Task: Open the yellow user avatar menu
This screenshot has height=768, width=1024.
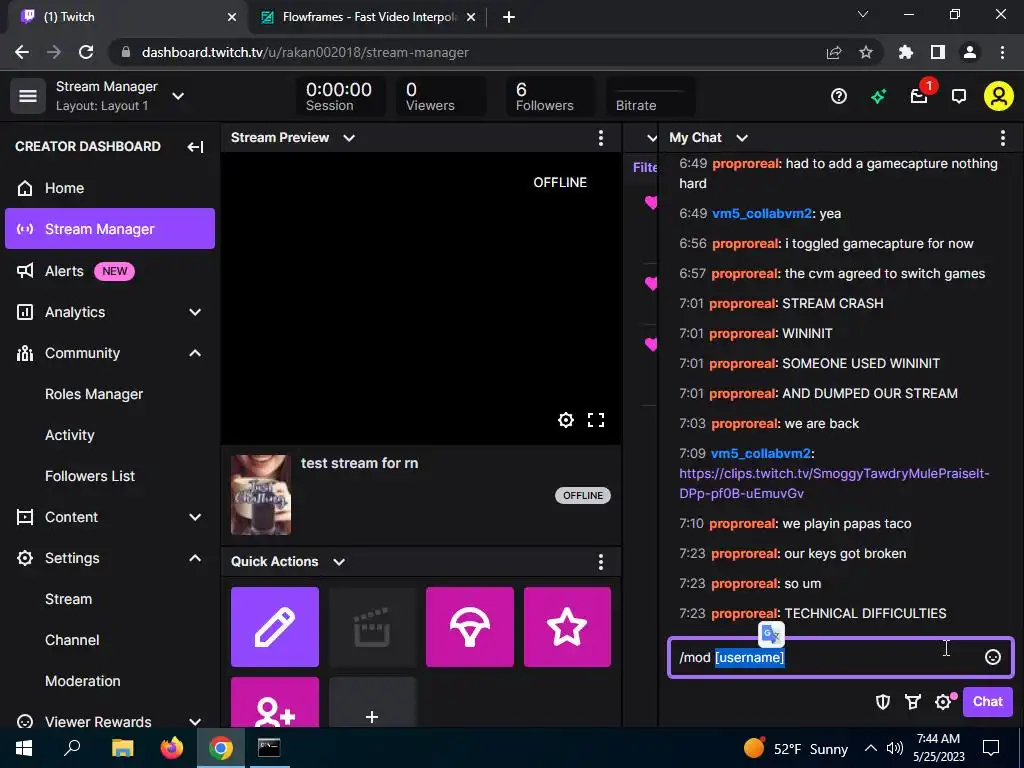Action: [x=999, y=96]
